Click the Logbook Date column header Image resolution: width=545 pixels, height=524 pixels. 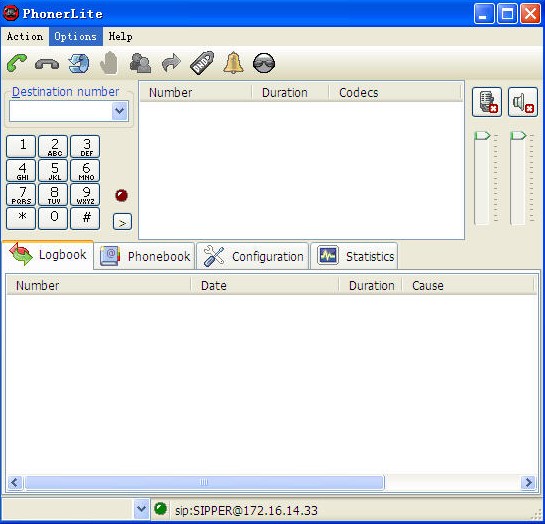tap(265, 286)
